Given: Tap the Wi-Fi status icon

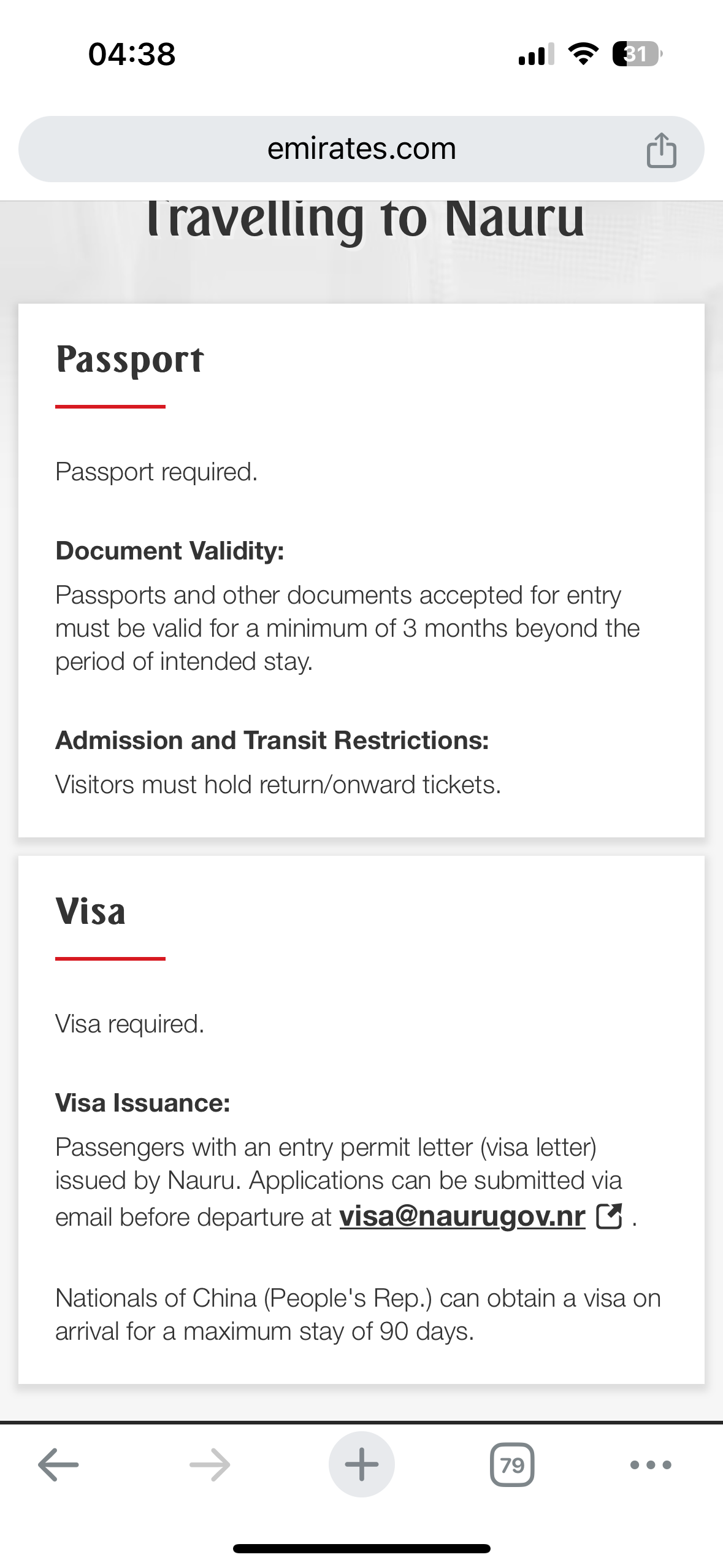Looking at the screenshot, I should click(583, 54).
